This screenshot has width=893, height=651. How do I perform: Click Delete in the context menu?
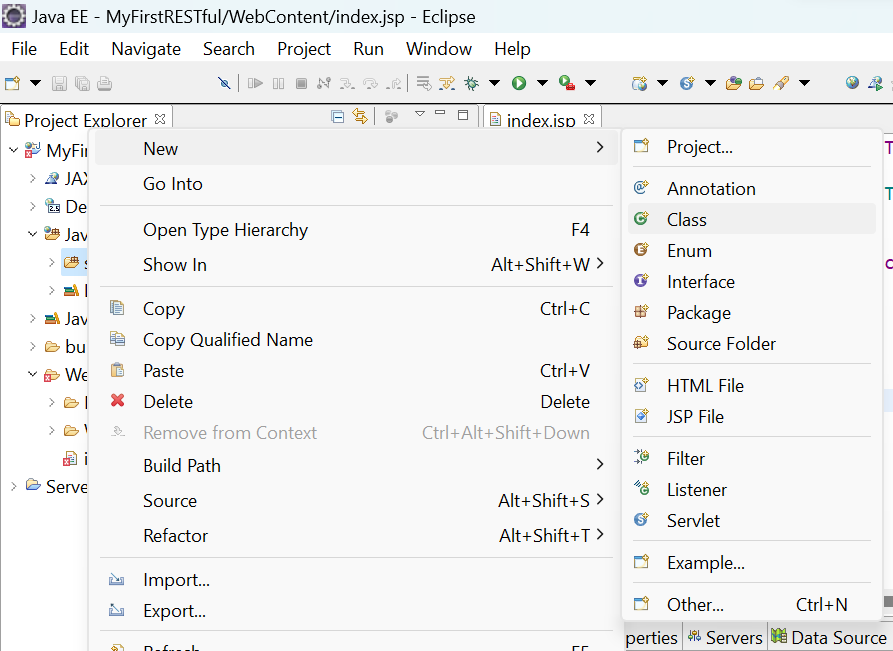click(x=356, y=402)
